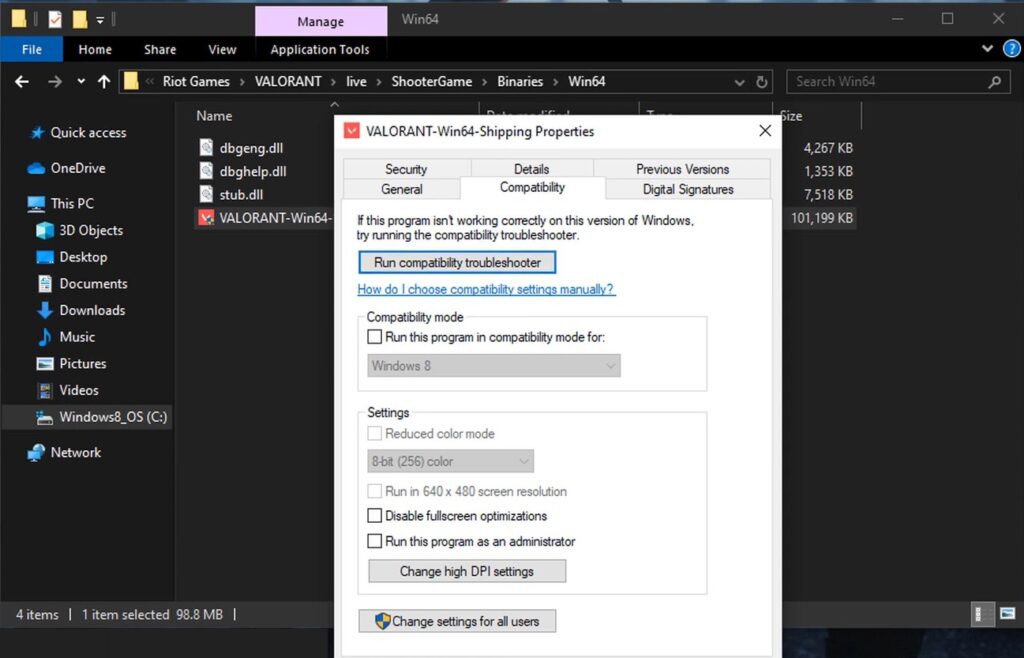Click the Manage contextual tab
The image size is (1024, 658).
321,22
